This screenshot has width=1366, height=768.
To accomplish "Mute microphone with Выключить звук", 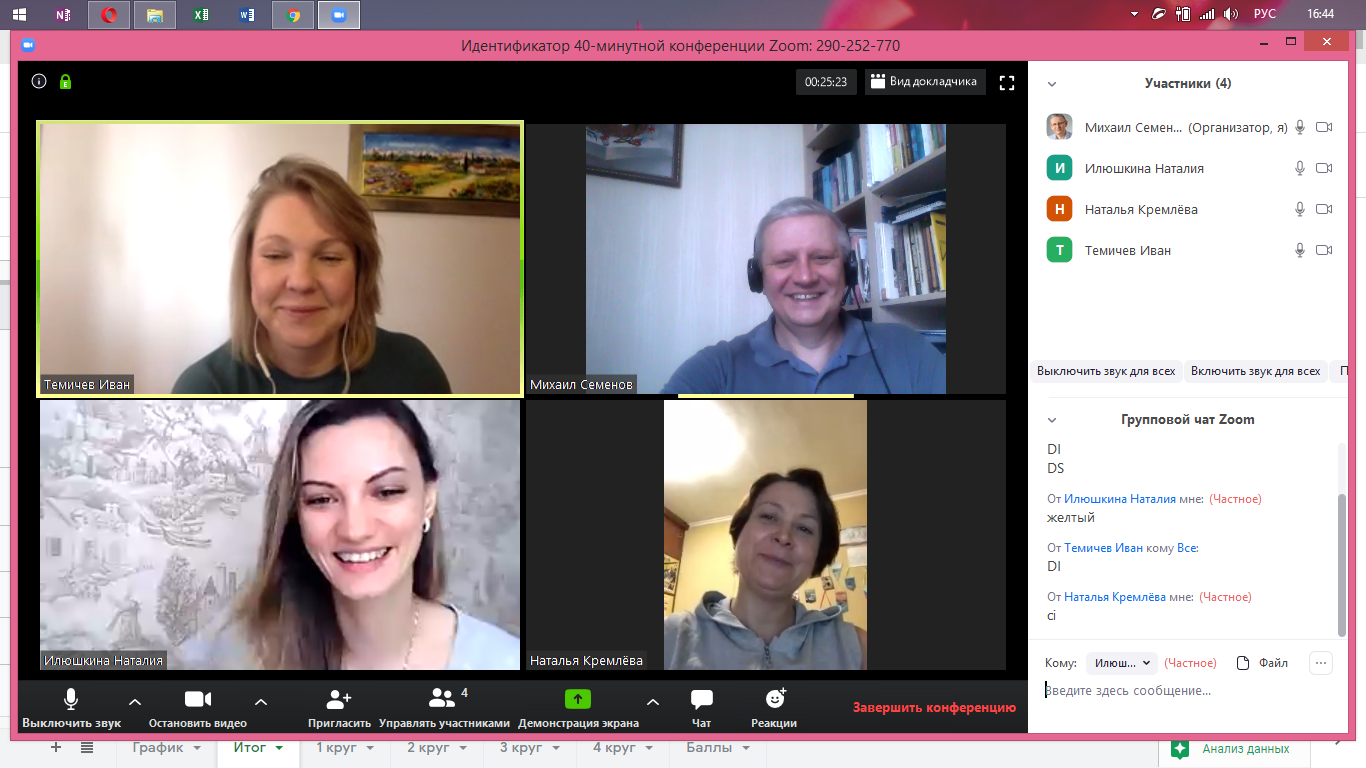I will 71,708.
